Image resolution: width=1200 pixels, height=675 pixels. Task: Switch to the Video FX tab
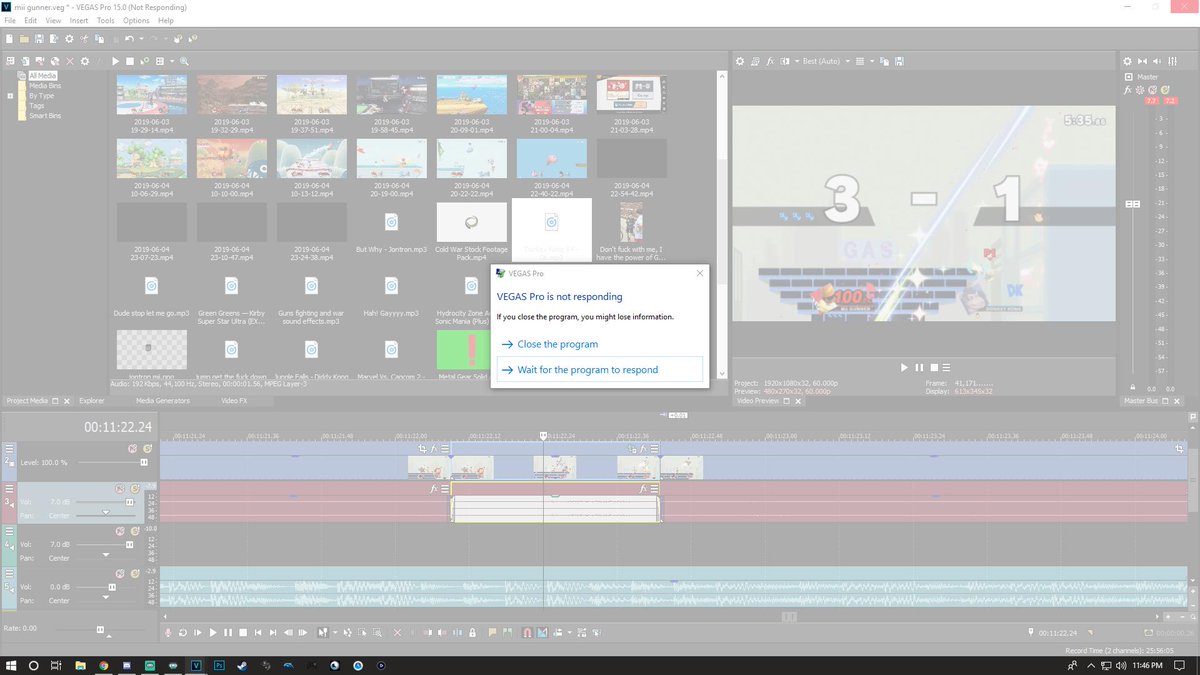pyautogui.click(x=234, y=400)
